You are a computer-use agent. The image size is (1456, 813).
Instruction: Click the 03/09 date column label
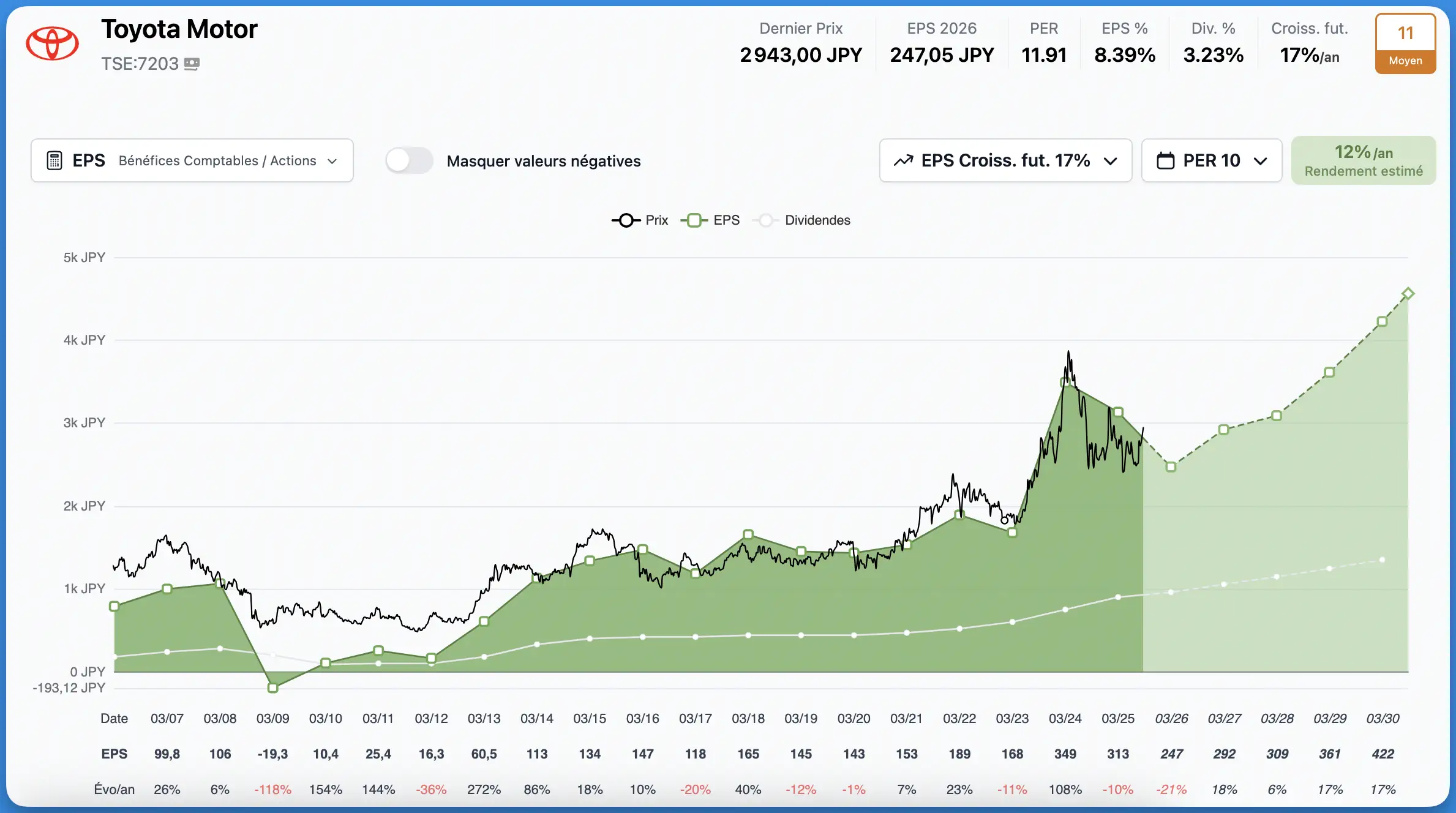(x=272, y=718)
